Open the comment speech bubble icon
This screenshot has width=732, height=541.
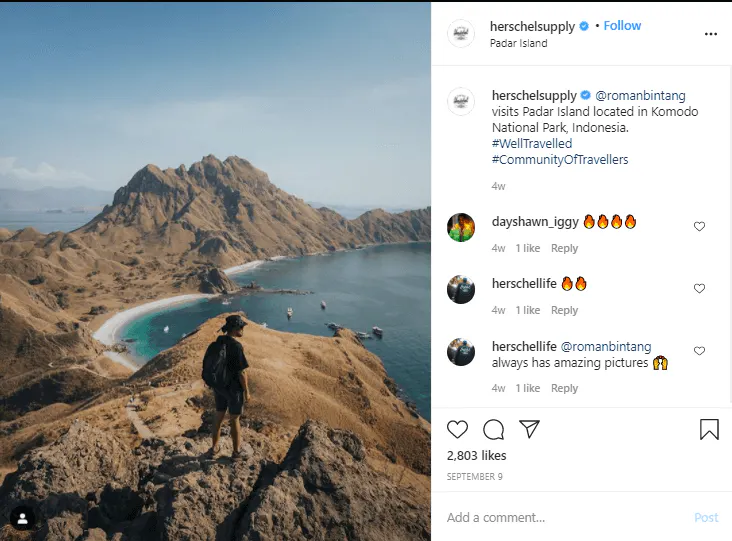(x=493, y=430)
